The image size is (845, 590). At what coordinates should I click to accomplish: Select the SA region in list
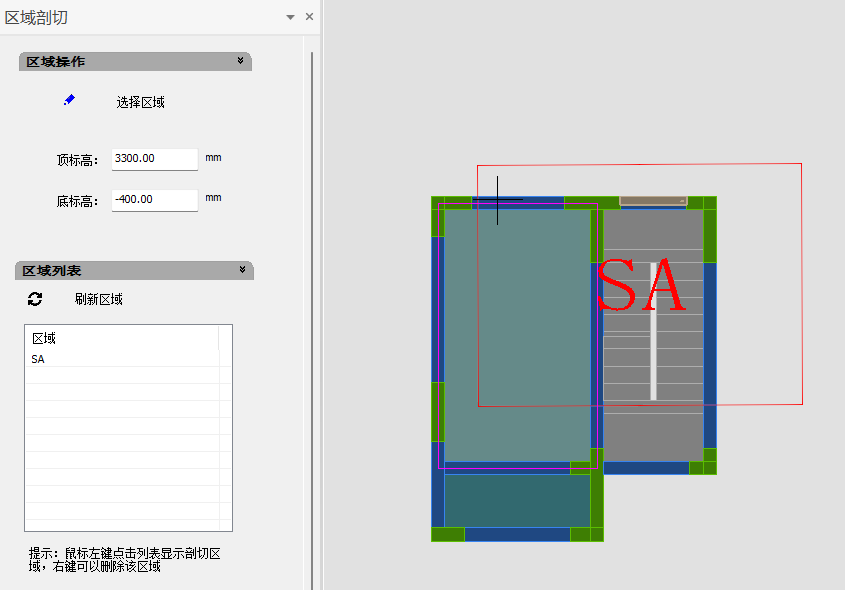(38, 359)
